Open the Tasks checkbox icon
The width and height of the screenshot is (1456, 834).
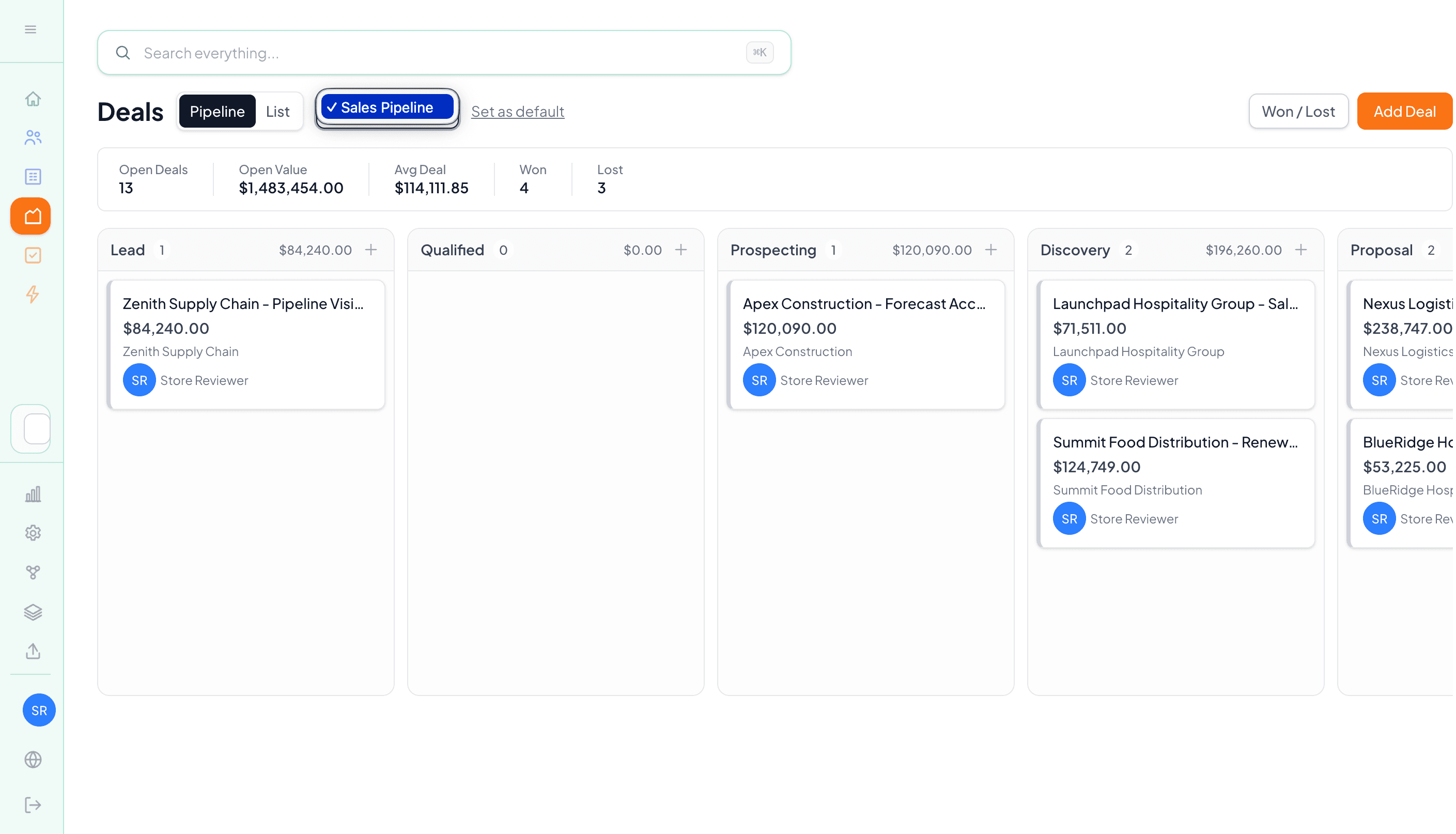click(33, 255)
